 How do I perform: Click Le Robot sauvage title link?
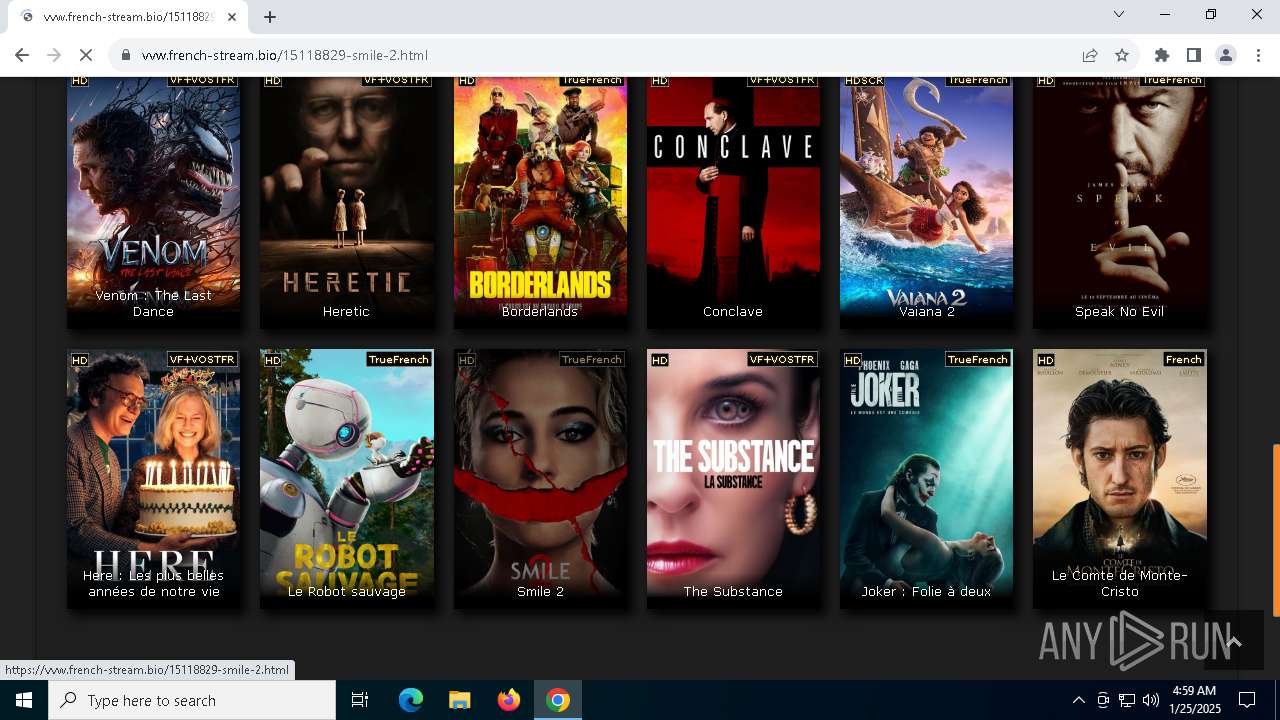[x=346, y=591]
